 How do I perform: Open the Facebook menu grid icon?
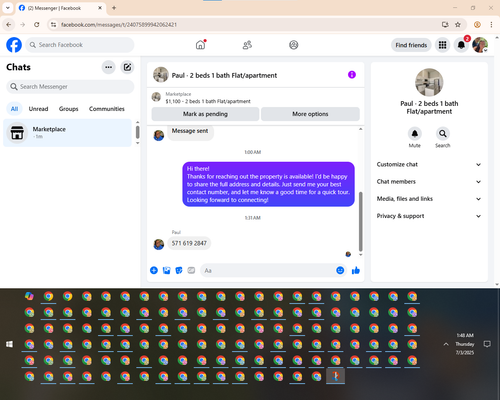point(442,45)
